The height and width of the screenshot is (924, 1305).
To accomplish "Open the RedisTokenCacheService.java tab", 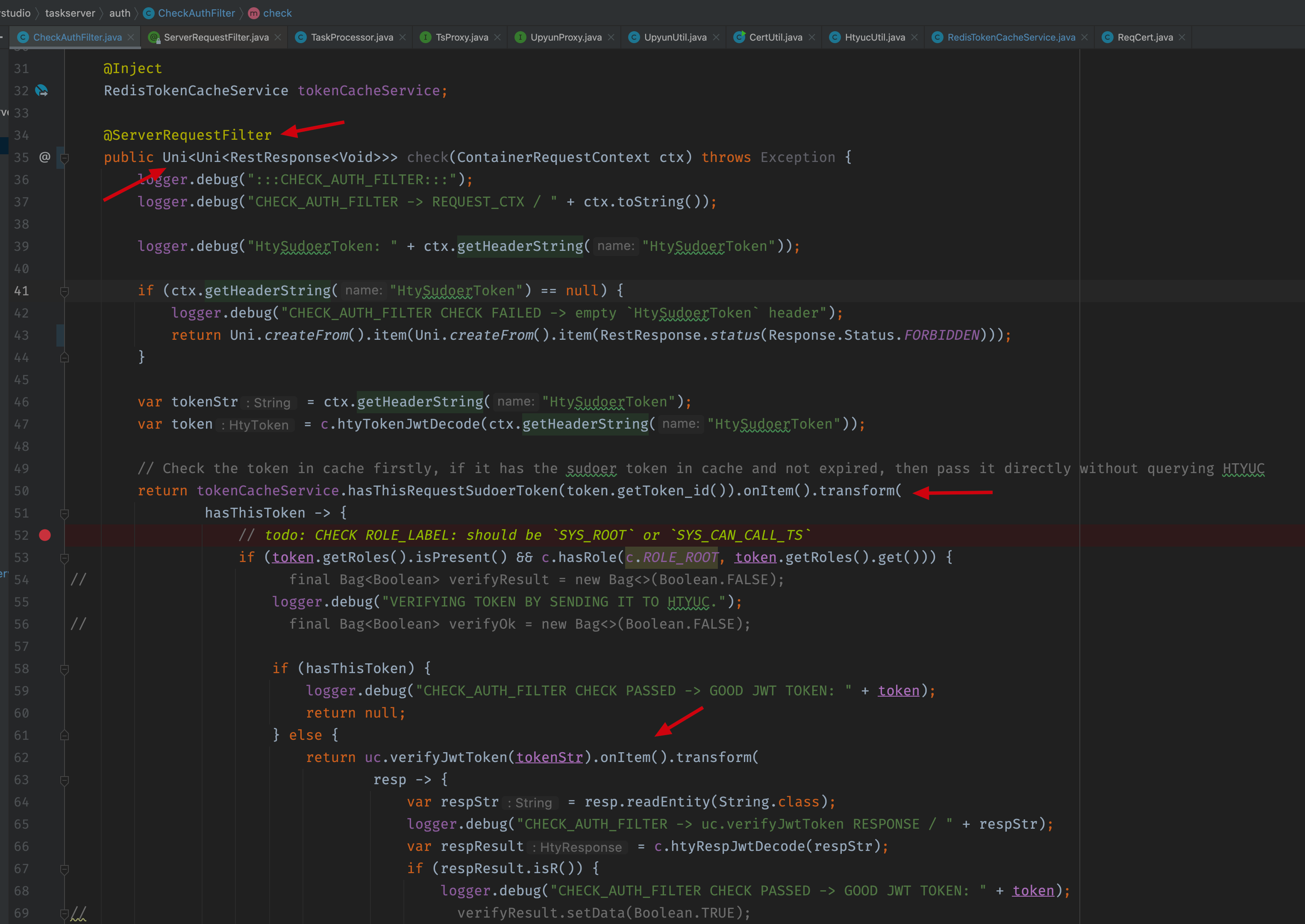I will coord(1011,37).
